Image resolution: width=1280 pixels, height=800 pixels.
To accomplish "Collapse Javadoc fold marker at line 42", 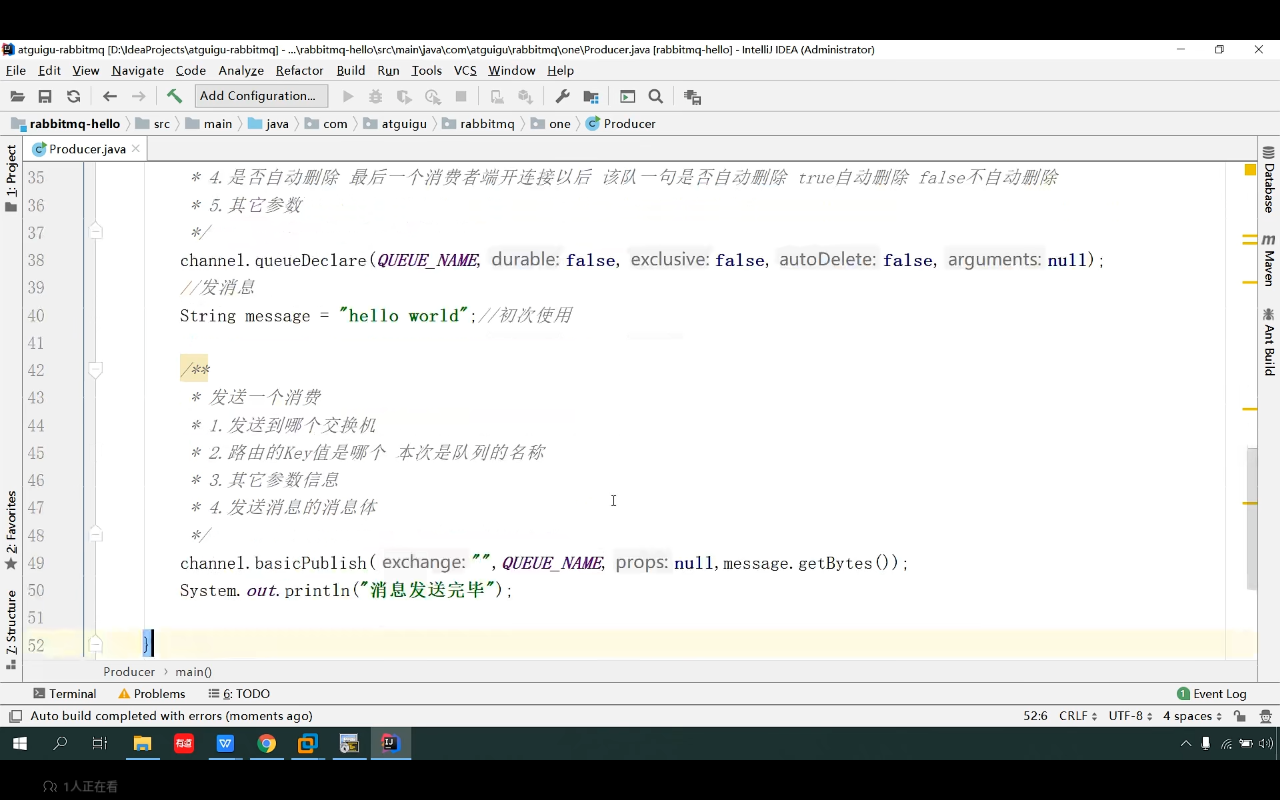I will pos(96,370).
